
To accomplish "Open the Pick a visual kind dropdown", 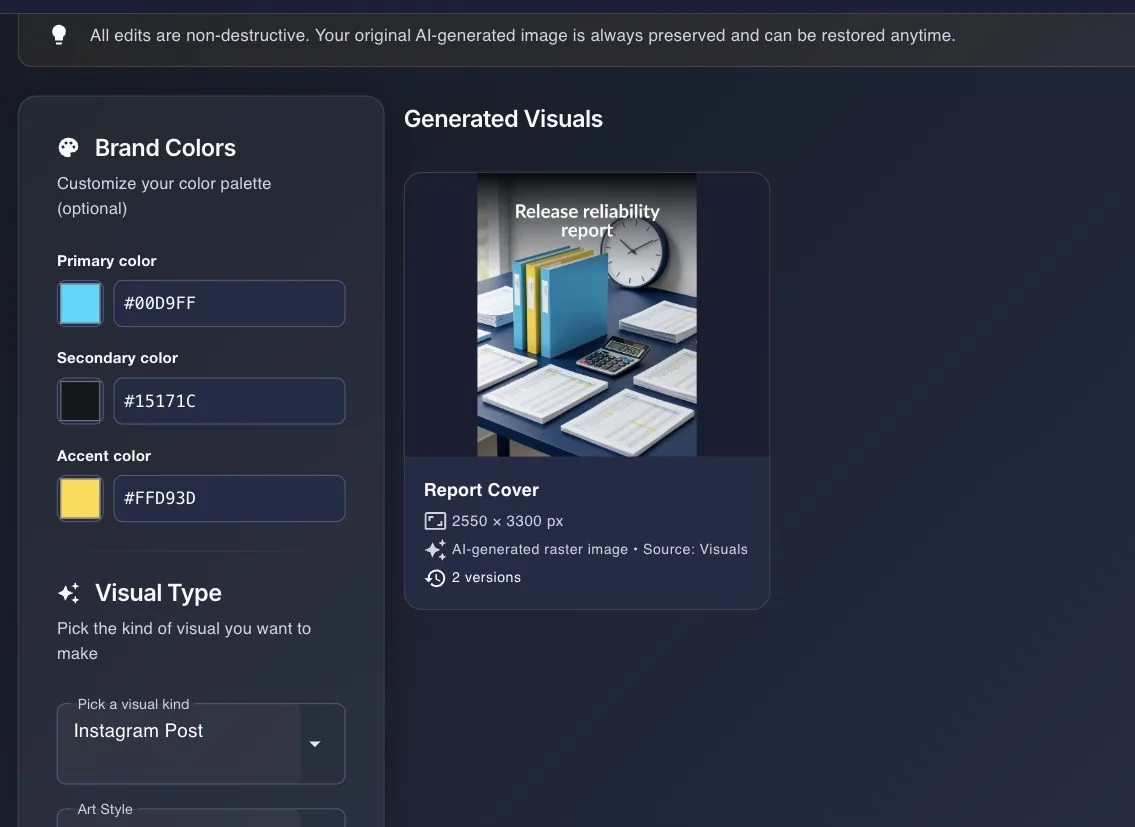I will click(201, 744).
